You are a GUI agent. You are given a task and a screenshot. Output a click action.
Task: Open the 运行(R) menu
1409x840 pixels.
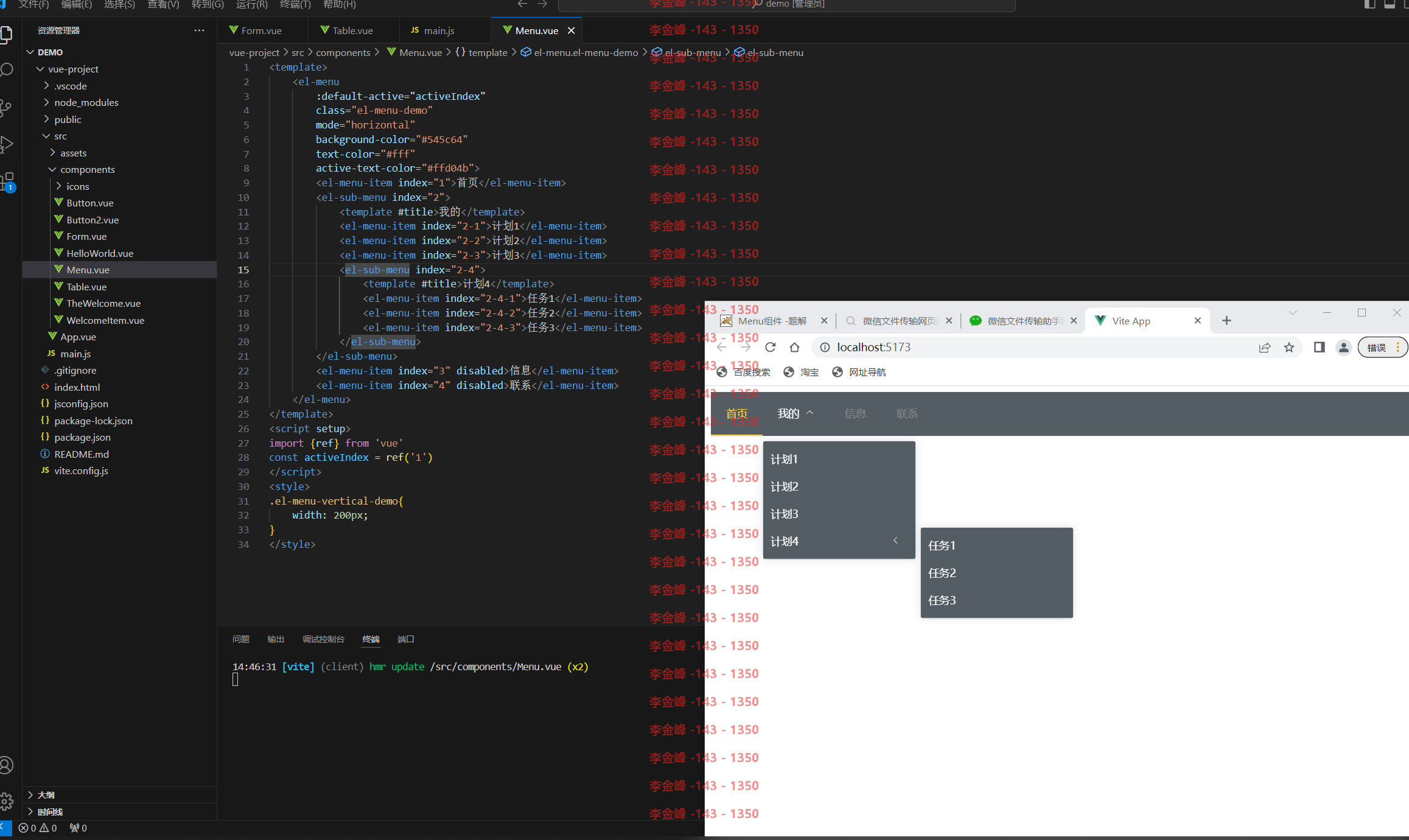251,4
